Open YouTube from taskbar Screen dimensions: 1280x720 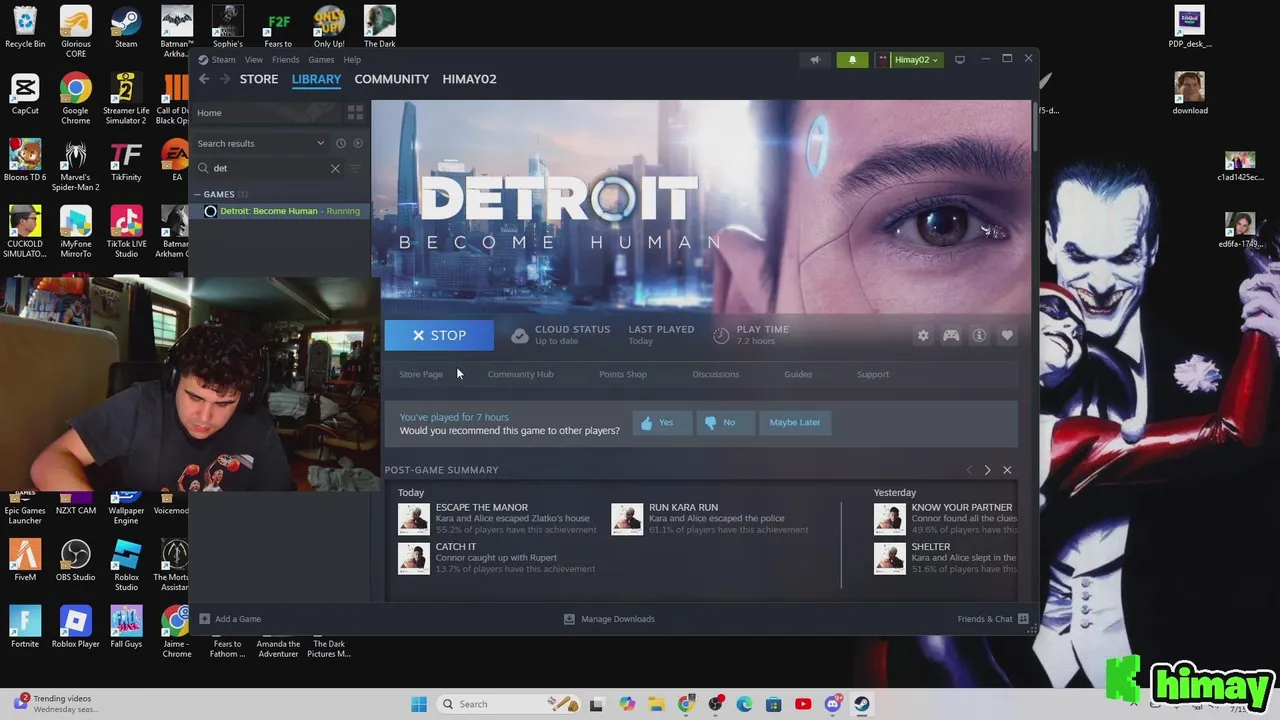803,704
